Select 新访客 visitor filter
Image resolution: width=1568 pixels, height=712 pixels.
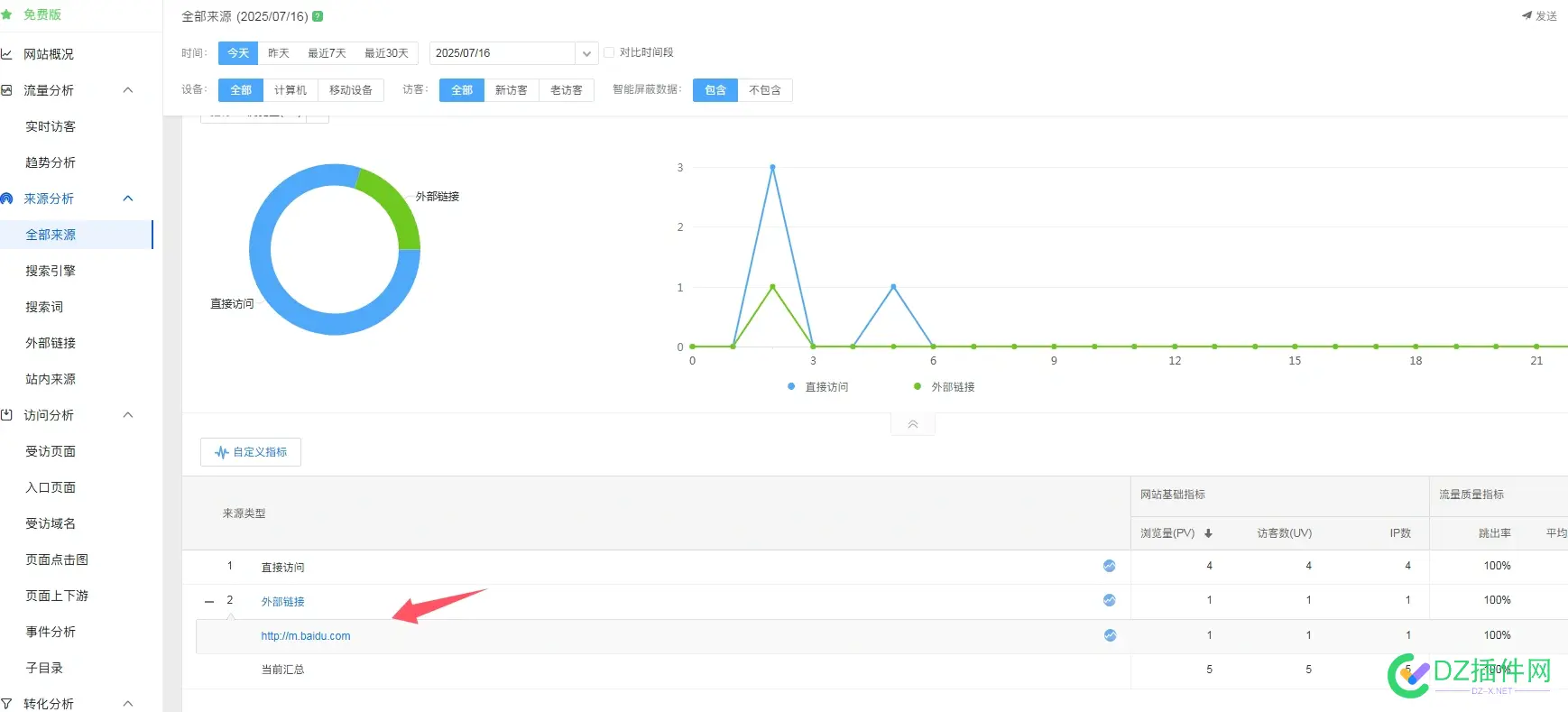point(512,90)
